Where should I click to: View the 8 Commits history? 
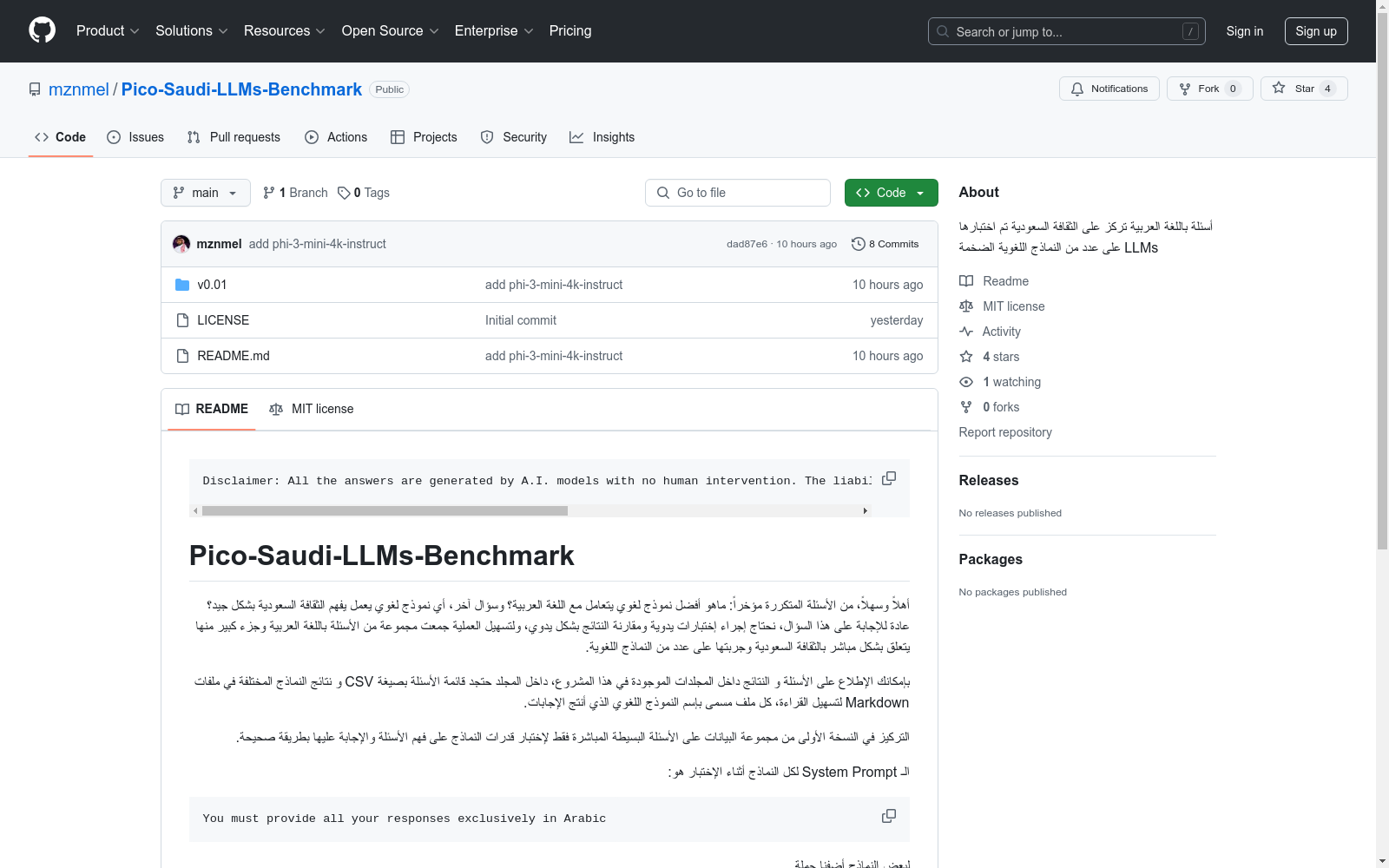pyautogui.click(x=885, y=244)
